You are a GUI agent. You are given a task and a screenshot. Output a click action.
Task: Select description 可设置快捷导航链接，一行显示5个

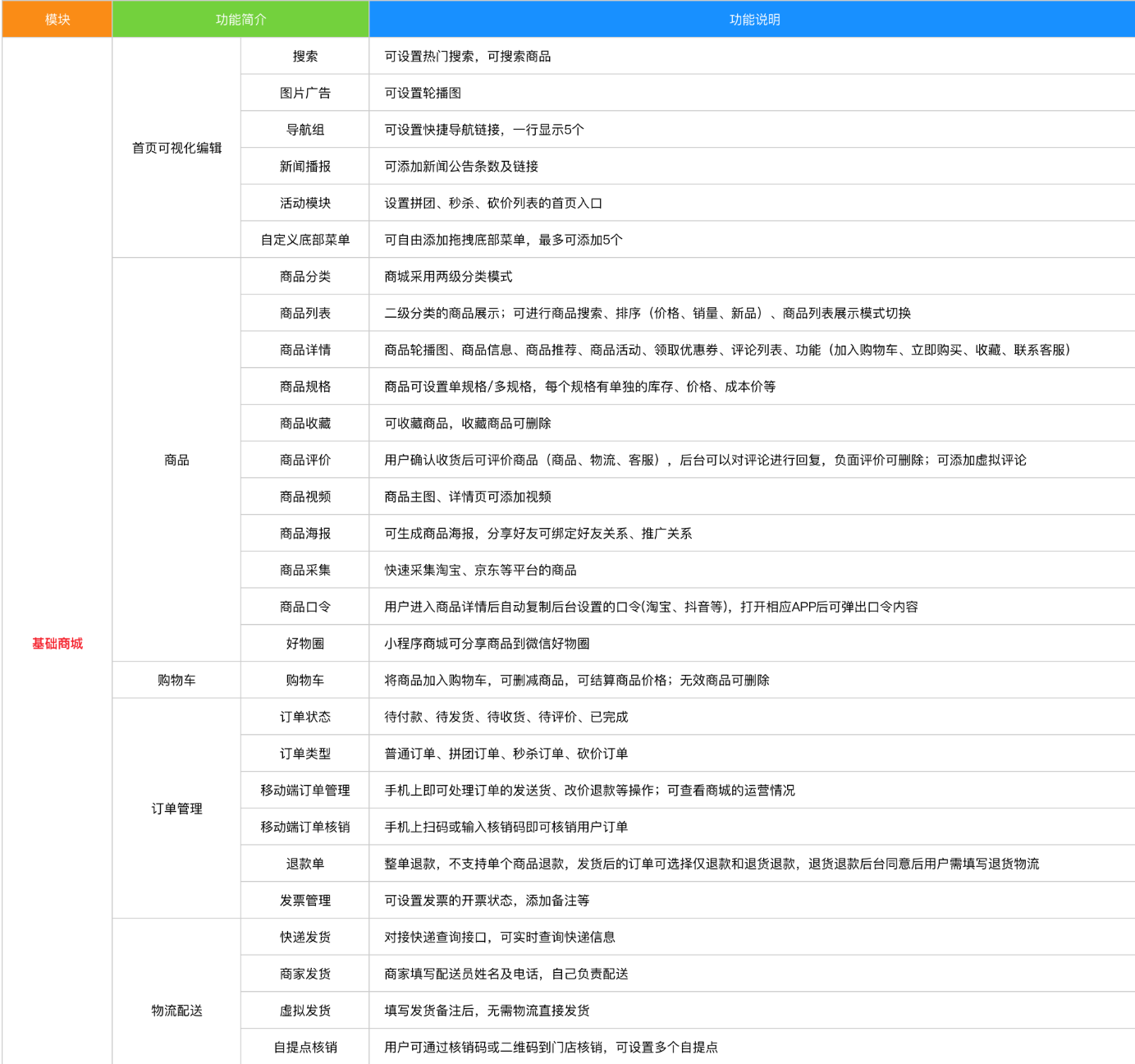[x=484, y=130]
